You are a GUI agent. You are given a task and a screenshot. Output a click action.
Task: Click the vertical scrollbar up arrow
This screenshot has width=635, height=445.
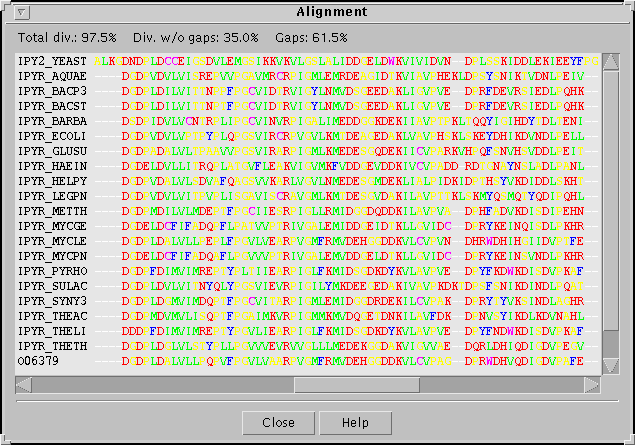[609, 61]
